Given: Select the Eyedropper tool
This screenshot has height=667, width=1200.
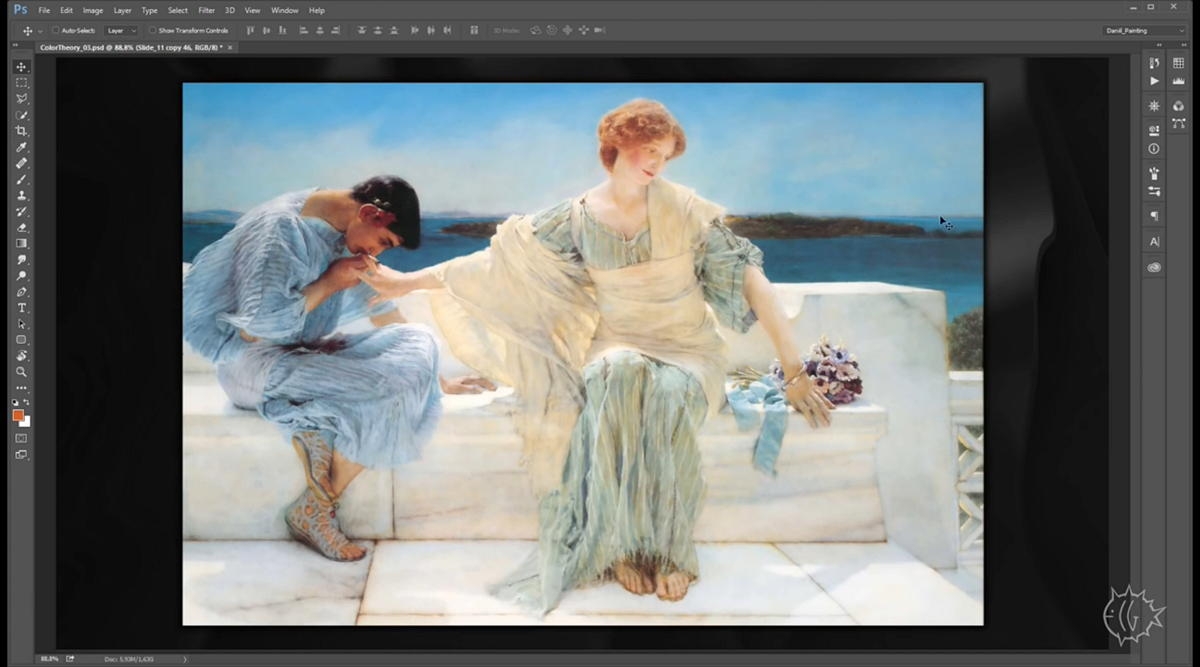Looking at the screenshot, I should point(21,148).
